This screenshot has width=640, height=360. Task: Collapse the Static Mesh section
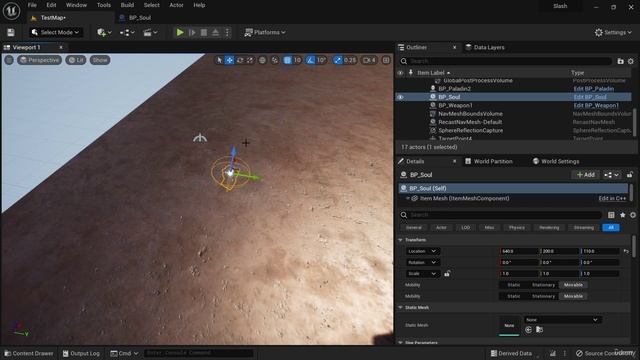(400, 307)
